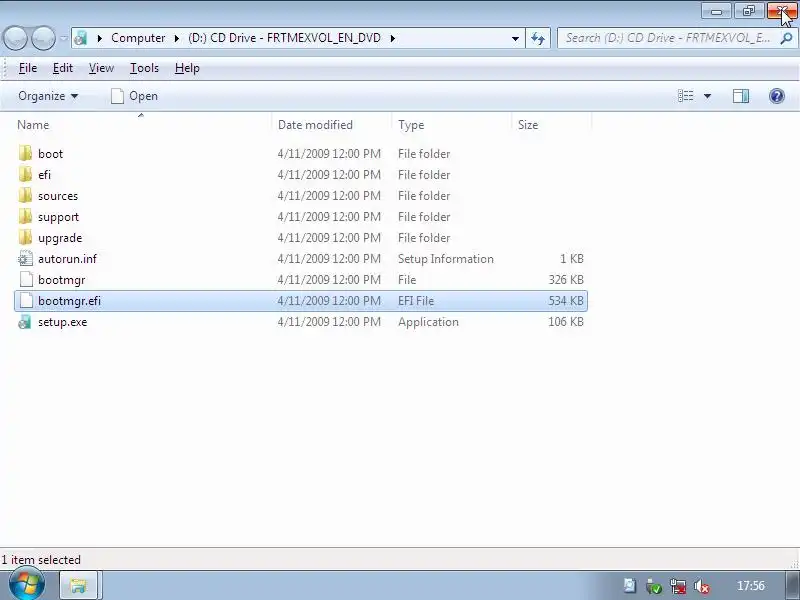Click the drive icon in the address bar

pyautogui.click(x=81, y=38)
